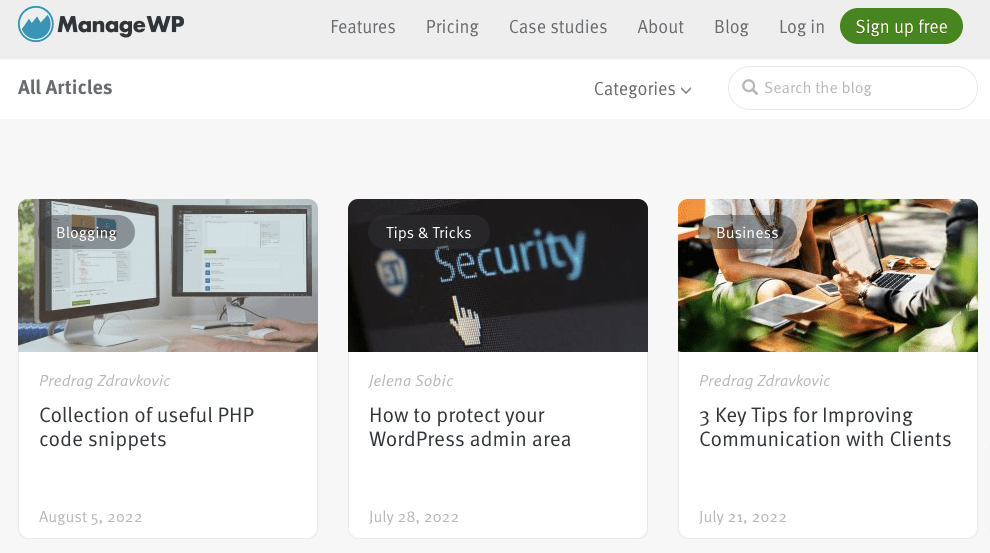Open the Features menu item

point(363,27)
